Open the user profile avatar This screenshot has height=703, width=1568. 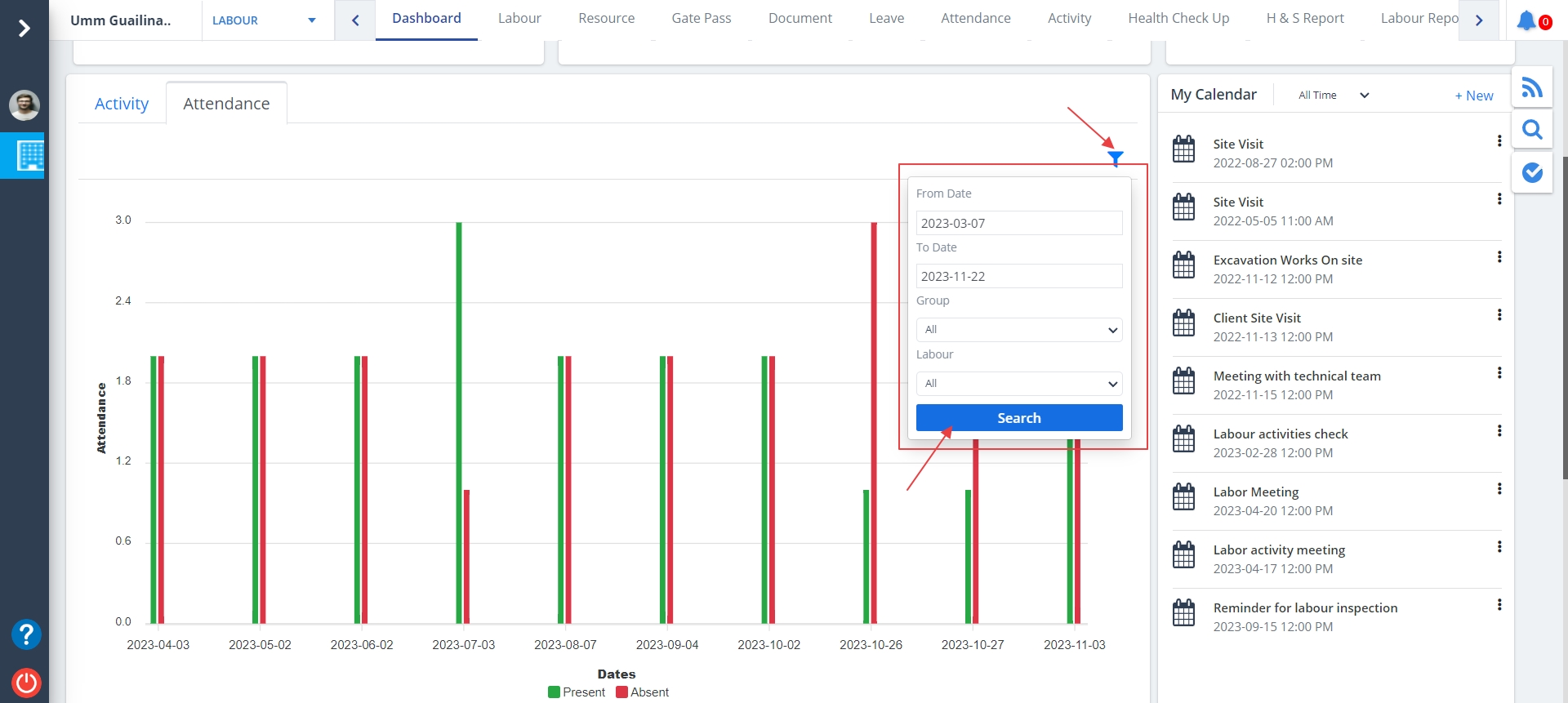pos(24,105)
